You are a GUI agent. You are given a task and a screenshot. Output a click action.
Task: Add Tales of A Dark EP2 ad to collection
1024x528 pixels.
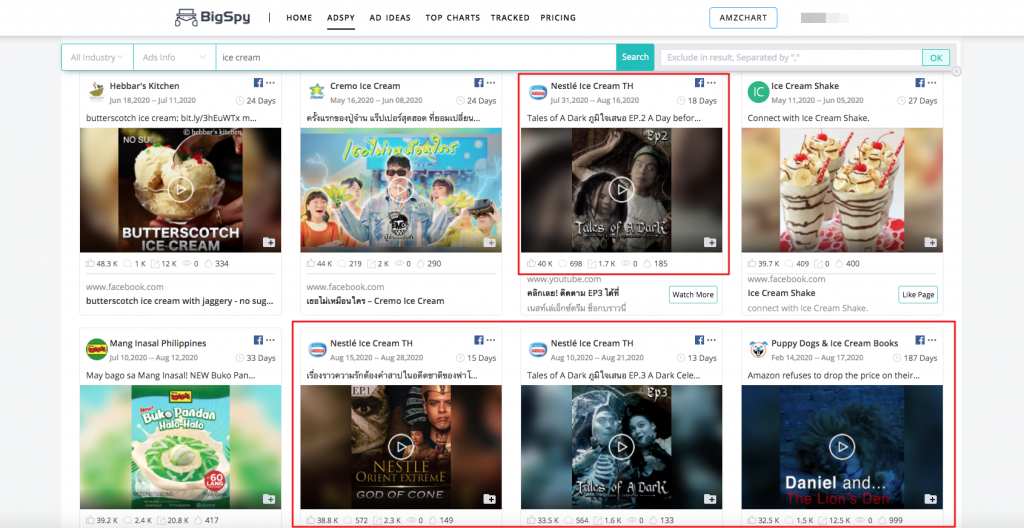[710, 242]
